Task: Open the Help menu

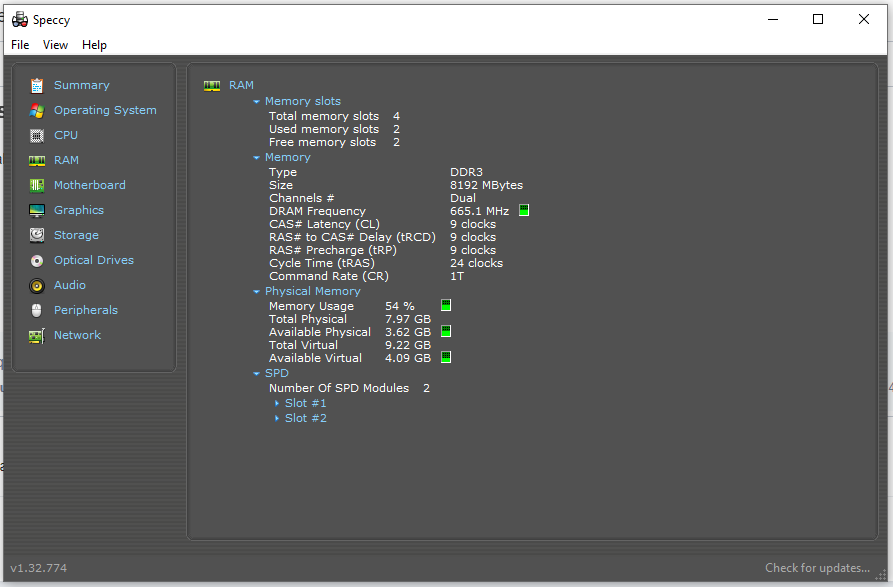Action: [x=94, y=45]
